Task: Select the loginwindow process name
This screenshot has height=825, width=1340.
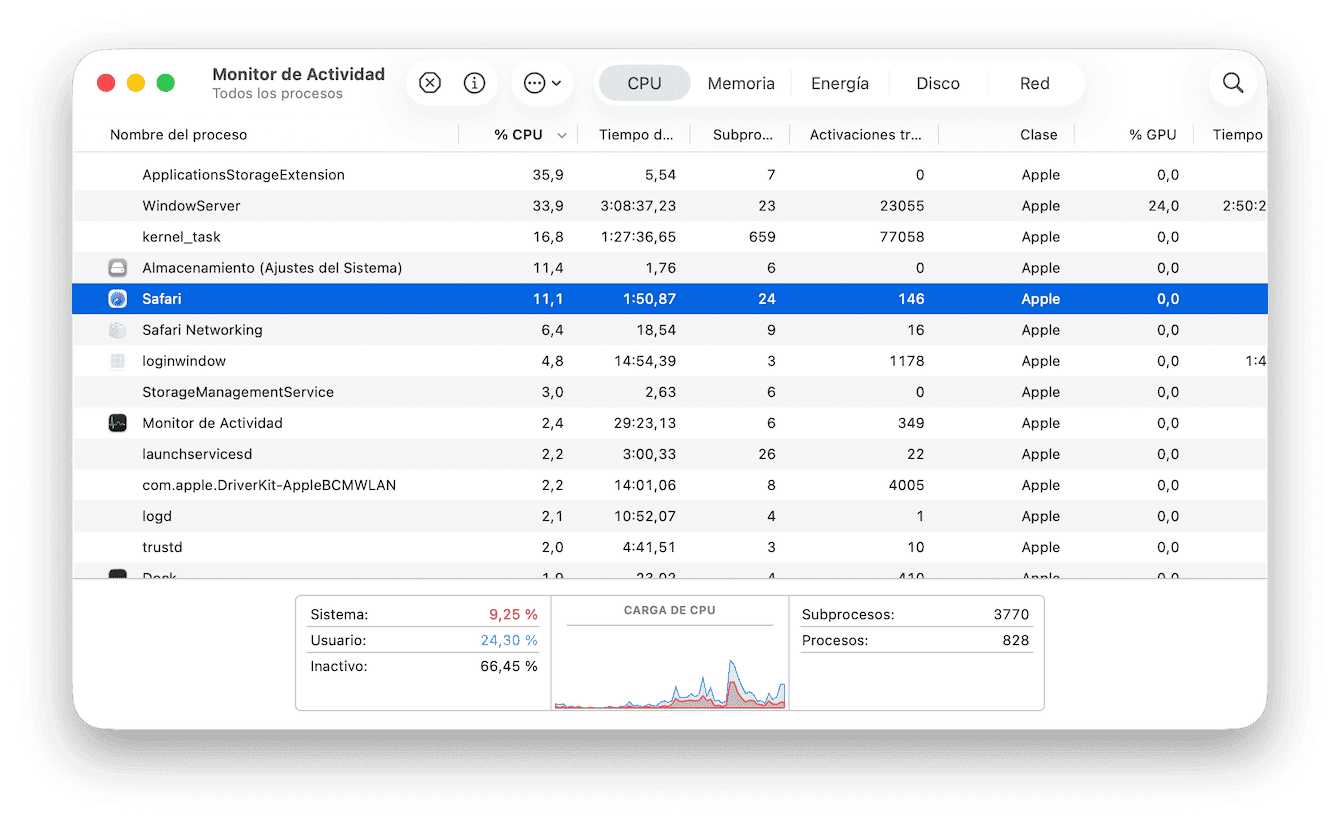Action: (x=184, y=361)
